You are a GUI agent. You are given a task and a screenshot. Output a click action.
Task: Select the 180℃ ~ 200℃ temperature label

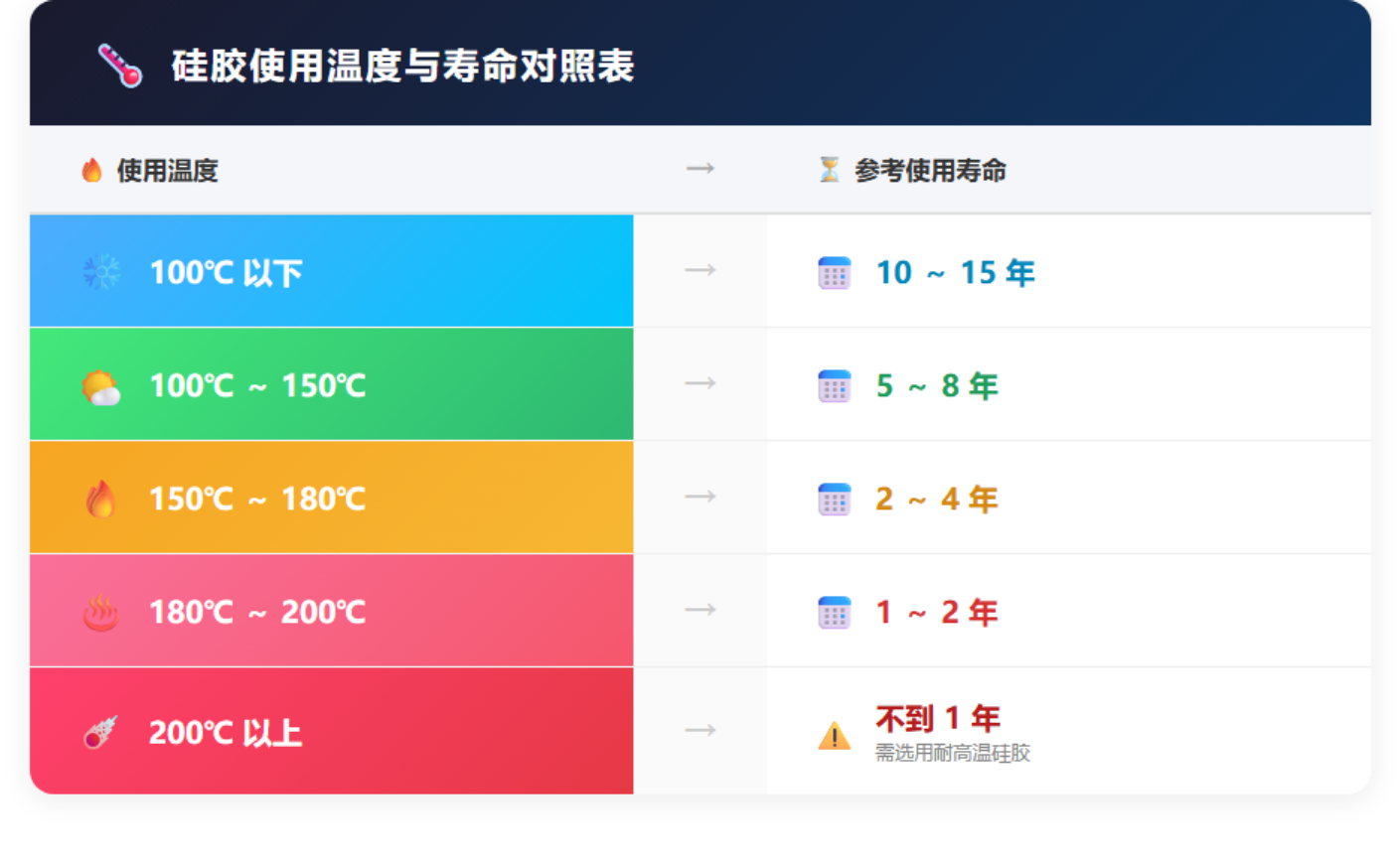tap(257, 612)
